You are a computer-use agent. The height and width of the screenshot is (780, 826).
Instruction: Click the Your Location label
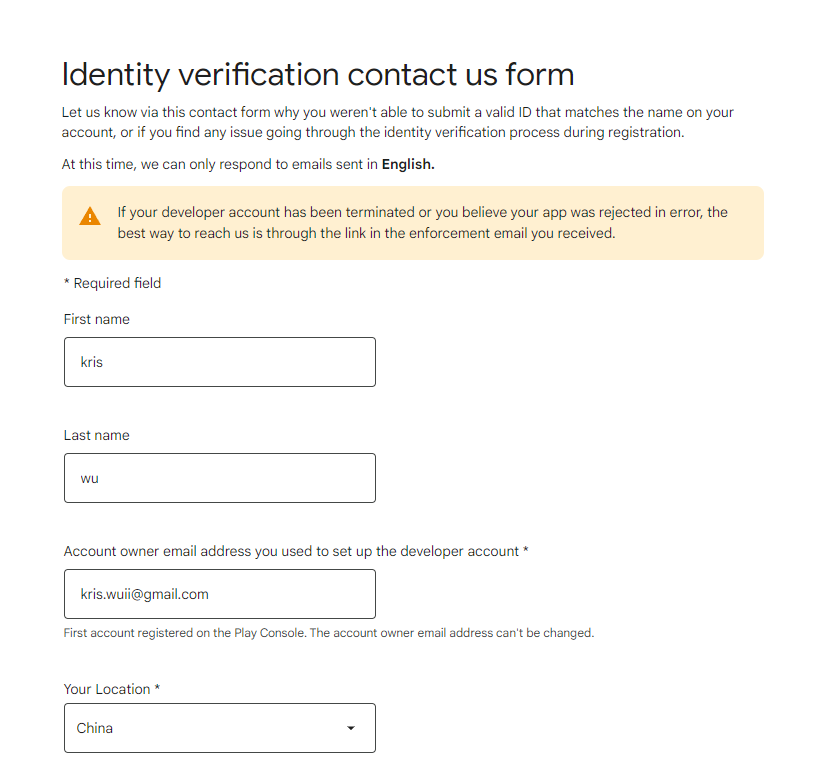[107, 689]
